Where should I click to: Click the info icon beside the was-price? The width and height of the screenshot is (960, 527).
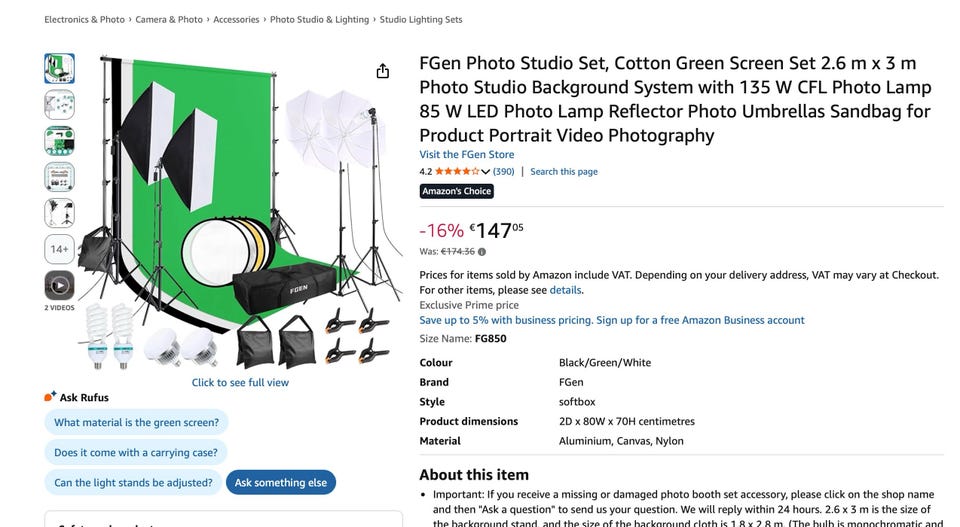pos(482,252)
